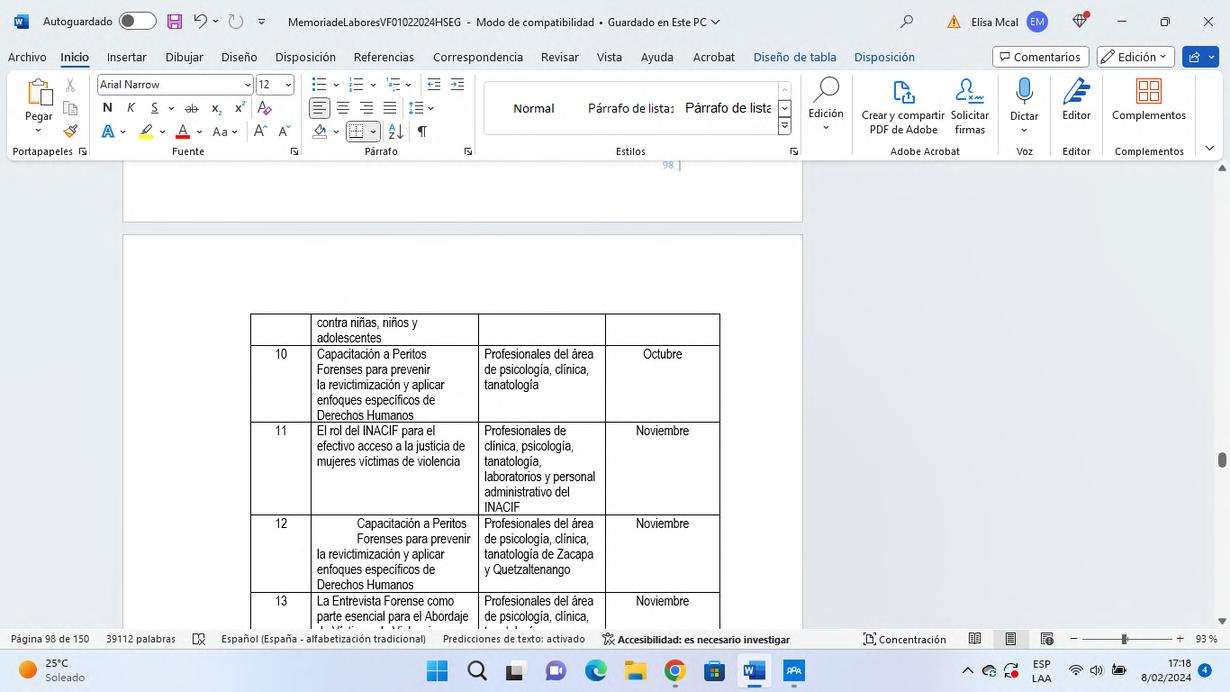Toggle strikethrough formatting
This screenshot has height=692, width=1230.
pyautogui.click(x=191, y=108)
